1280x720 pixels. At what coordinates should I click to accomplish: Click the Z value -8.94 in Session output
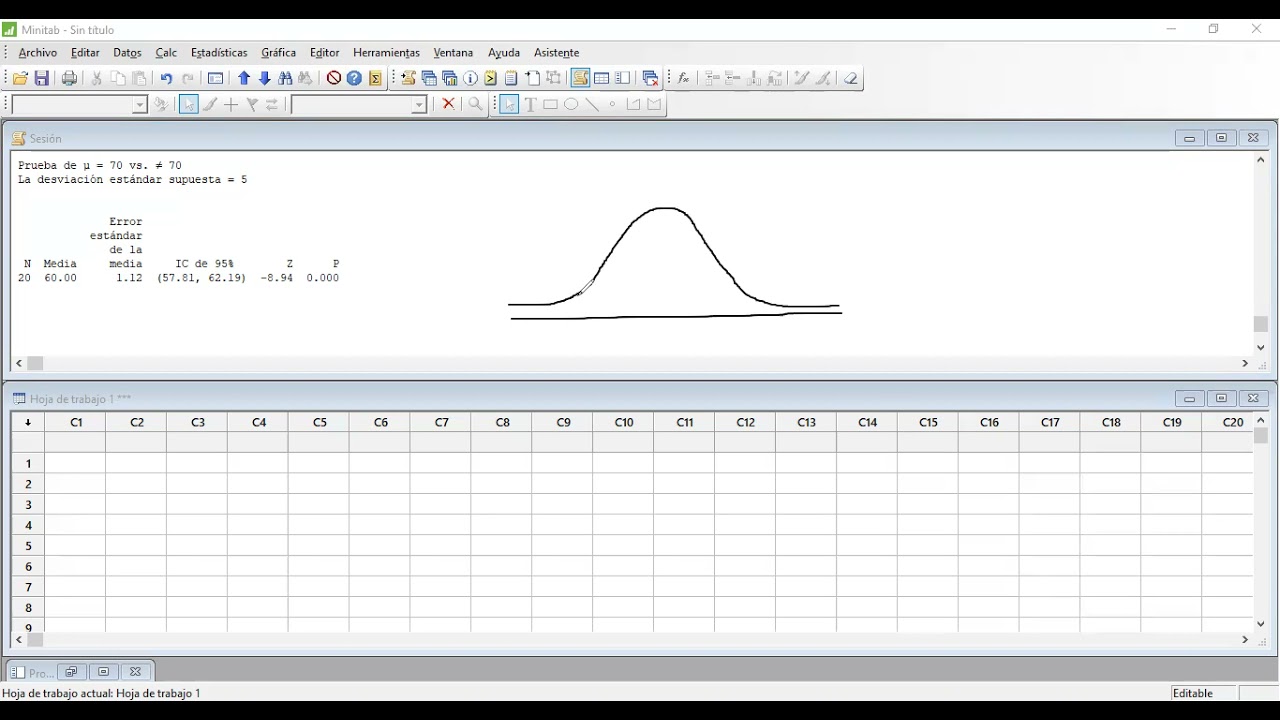coord(277,278)
